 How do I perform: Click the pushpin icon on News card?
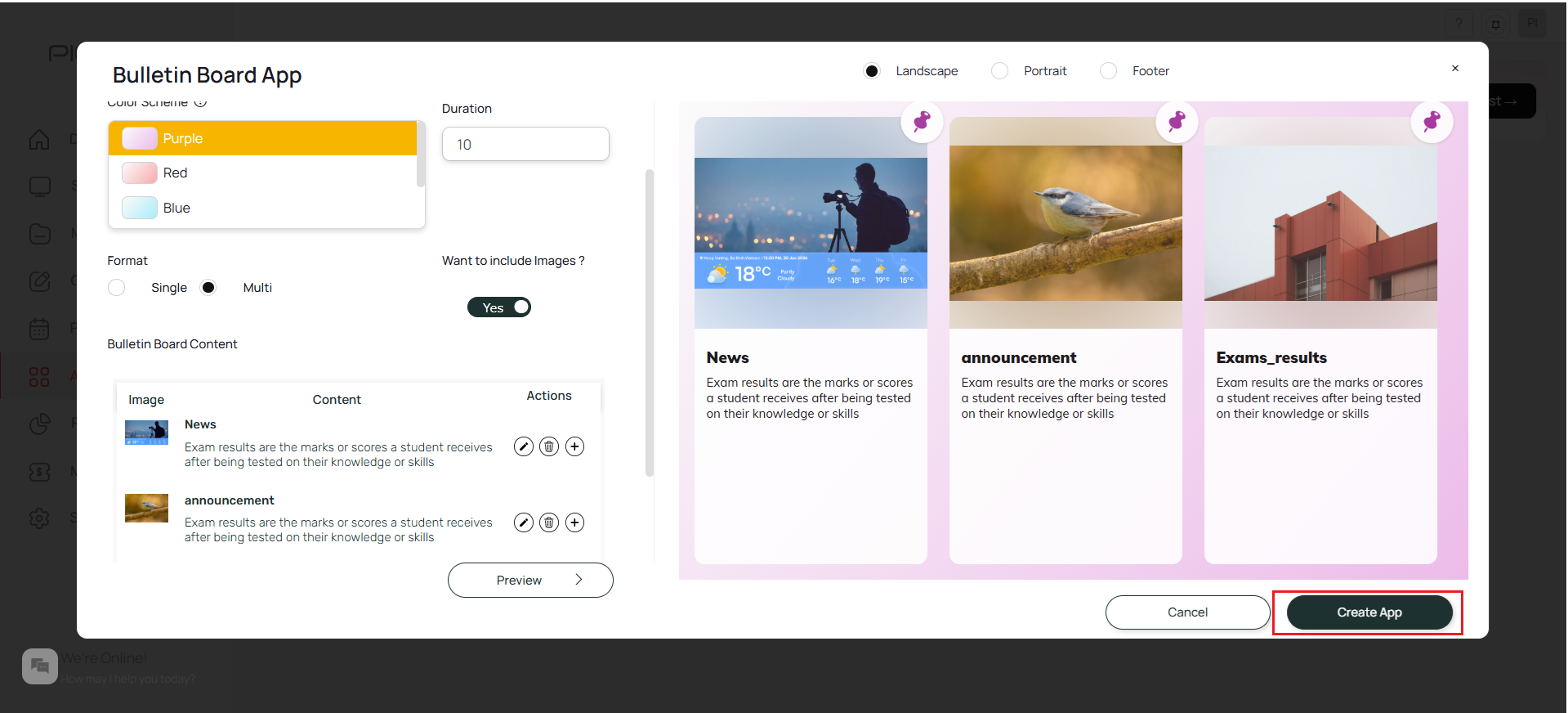pyautogui.click(x=922, y=122)
